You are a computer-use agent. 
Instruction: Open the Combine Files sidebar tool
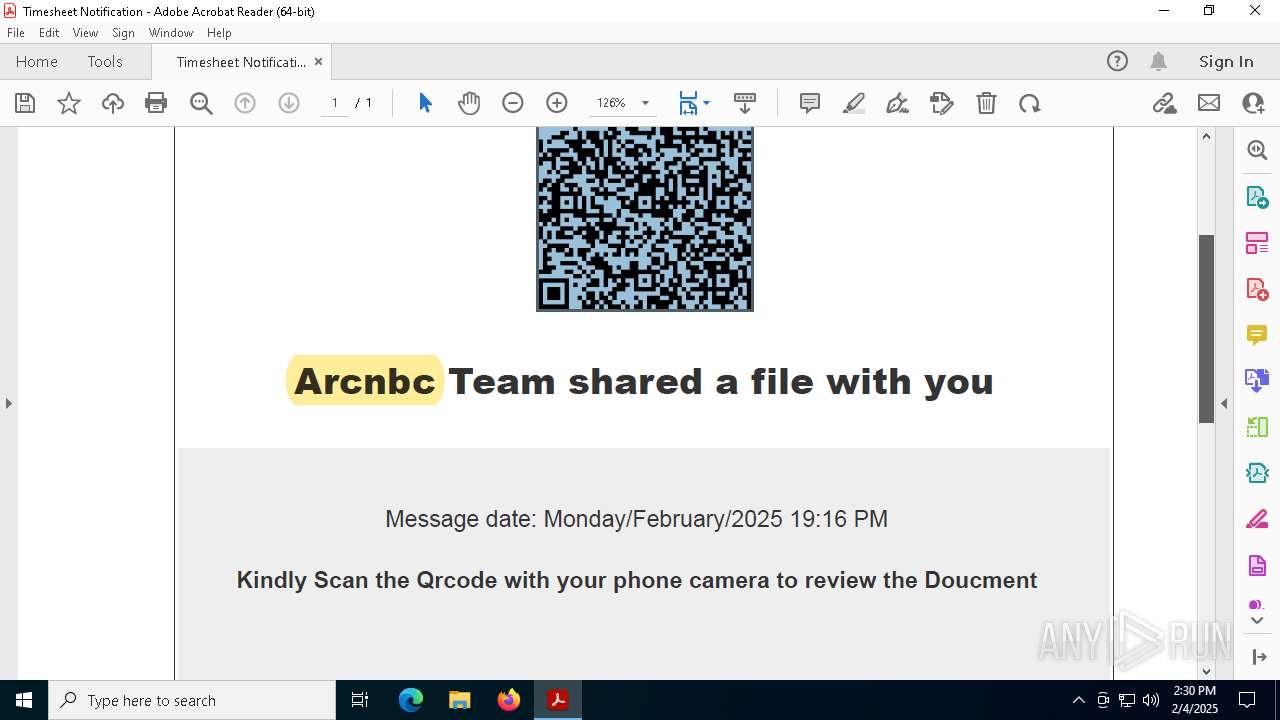[1257, 380]
